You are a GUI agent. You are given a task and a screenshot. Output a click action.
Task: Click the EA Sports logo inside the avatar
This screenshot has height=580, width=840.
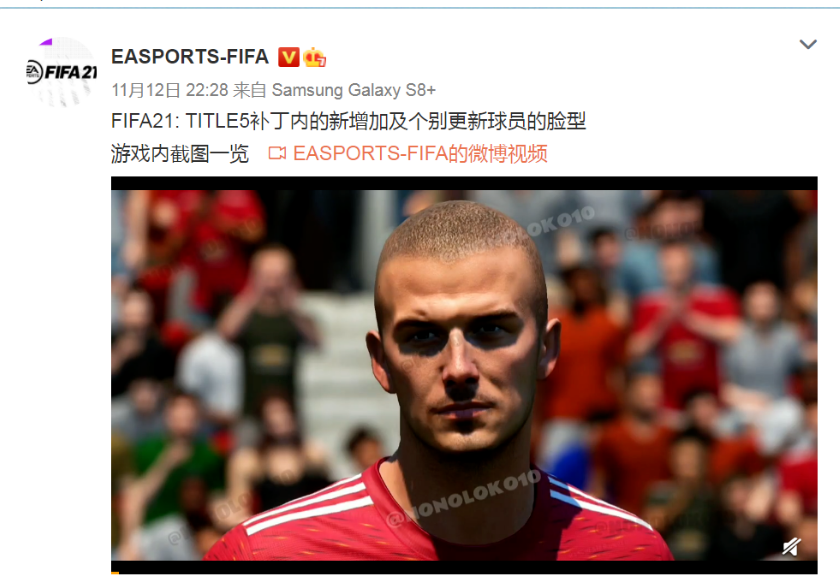(34, 72)
